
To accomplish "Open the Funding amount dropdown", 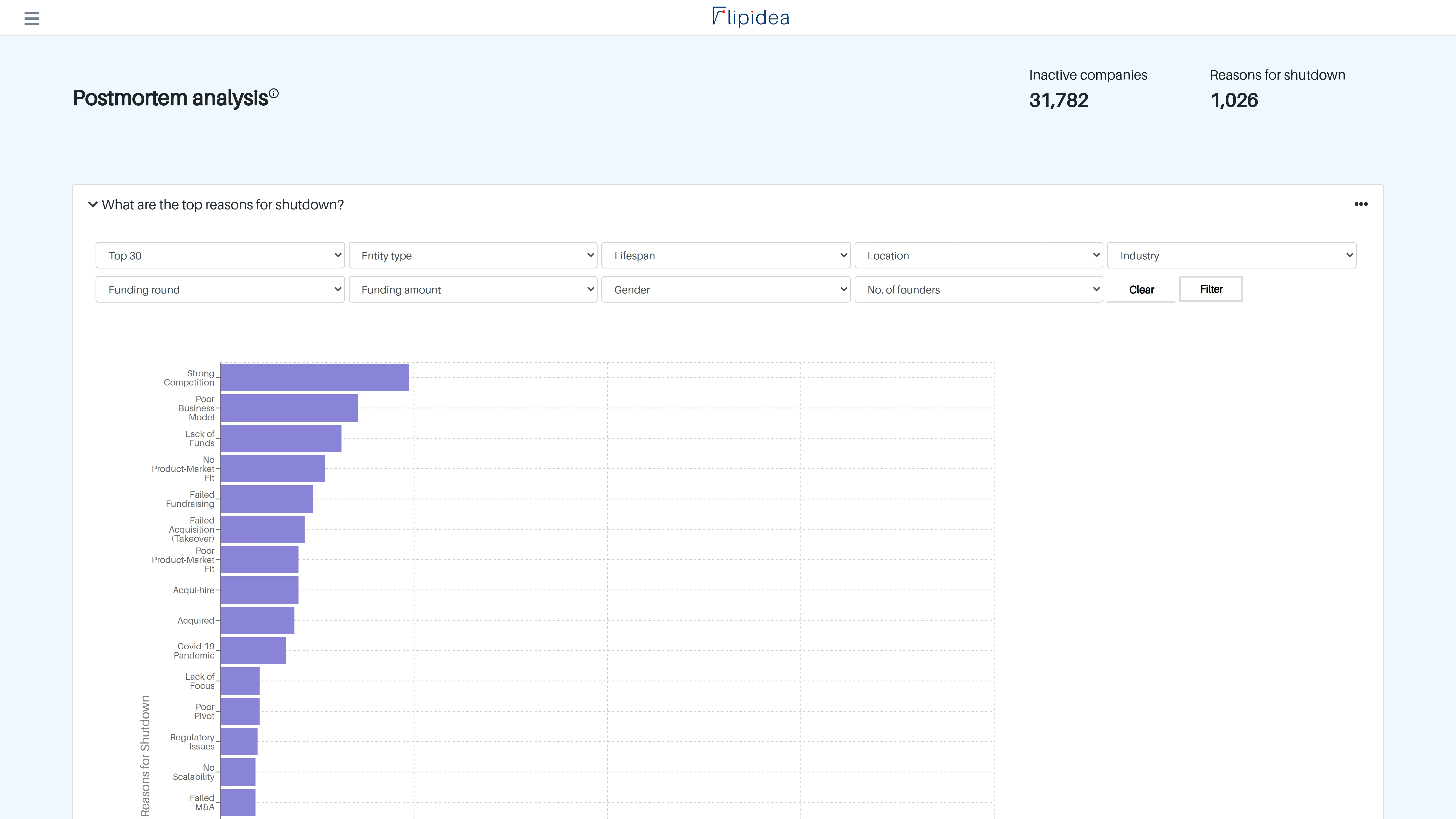I will [x=473, y=289].
